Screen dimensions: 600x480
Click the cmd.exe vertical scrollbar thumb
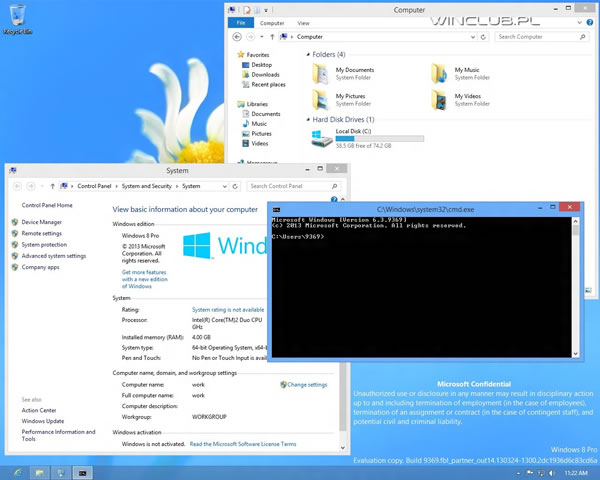point(576,230)
